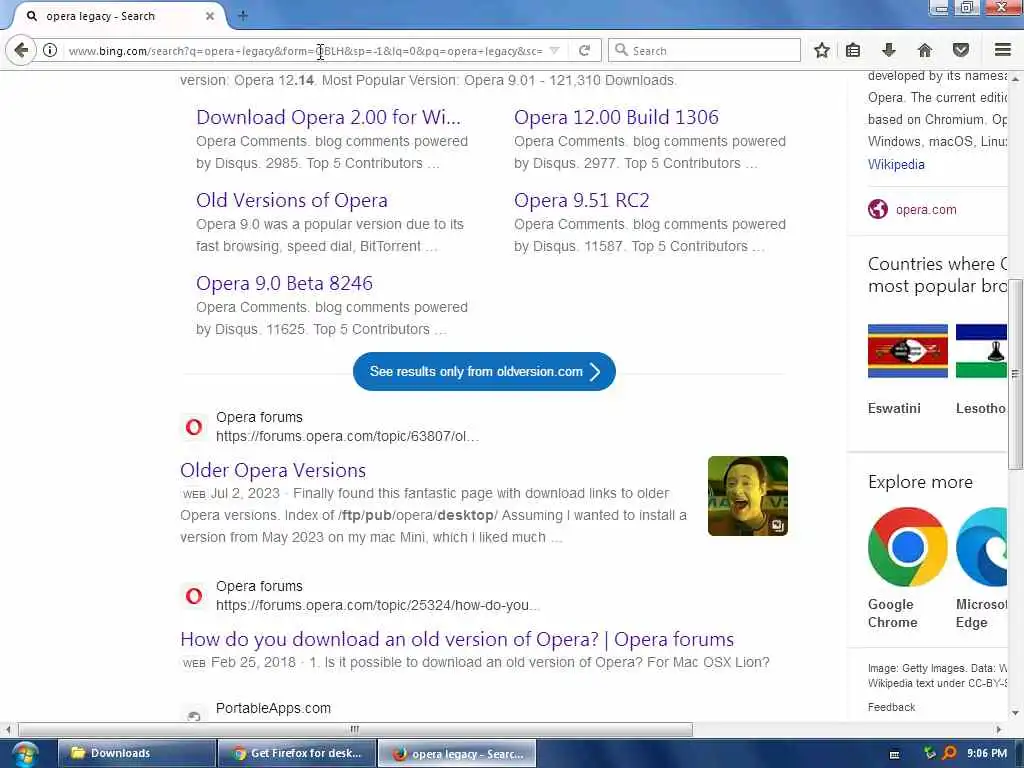The image size is (1024, 768).
Task: Click horizontal scrollbar left arrow
Action: [7, 729]
